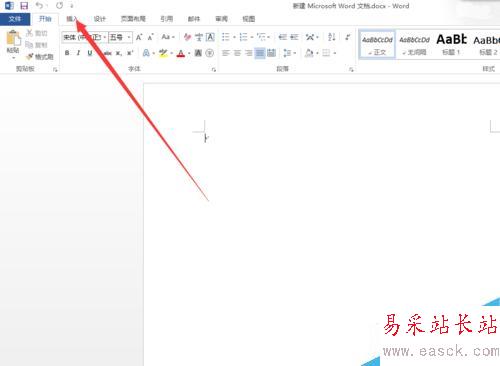
Task: Switch to the 审阅 Review tab
Action: click(x=221, y=19)
